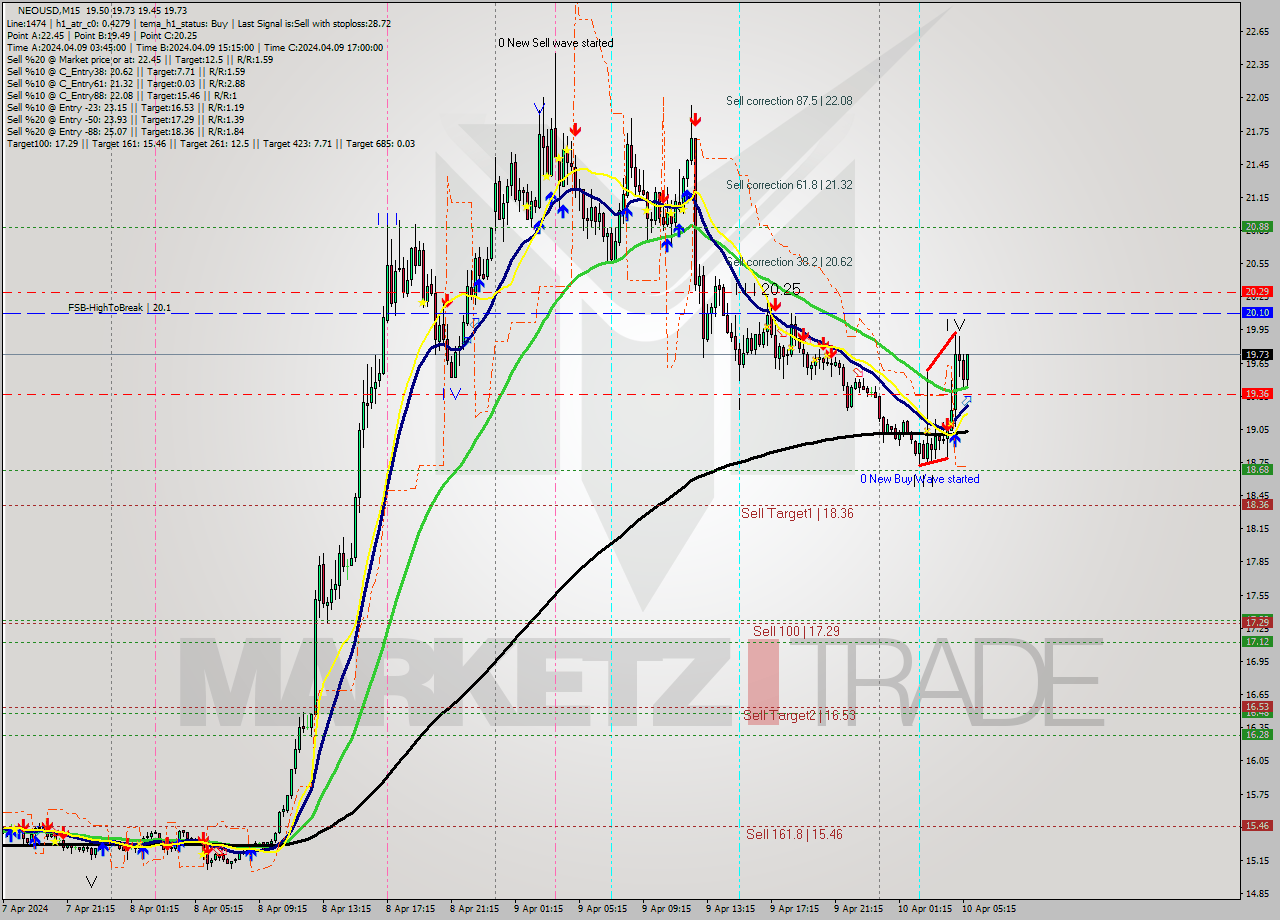Screen dimensions: 1280x920
Task: Click the '0 New Sell wave started' label
Action: pos(556,43)
